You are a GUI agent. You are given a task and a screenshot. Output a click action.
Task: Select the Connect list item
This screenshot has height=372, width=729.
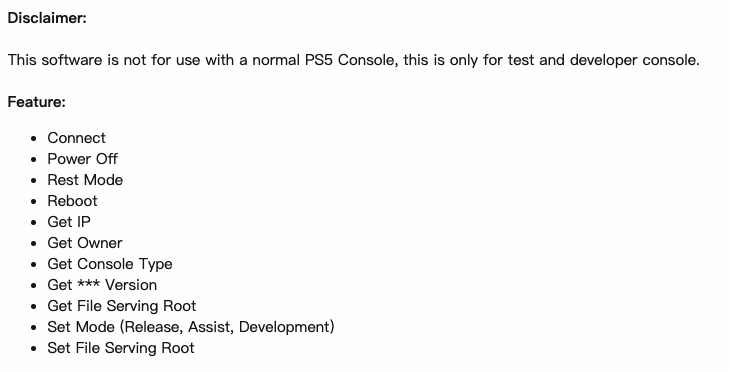pyautogui.click(x=76, y=138)
